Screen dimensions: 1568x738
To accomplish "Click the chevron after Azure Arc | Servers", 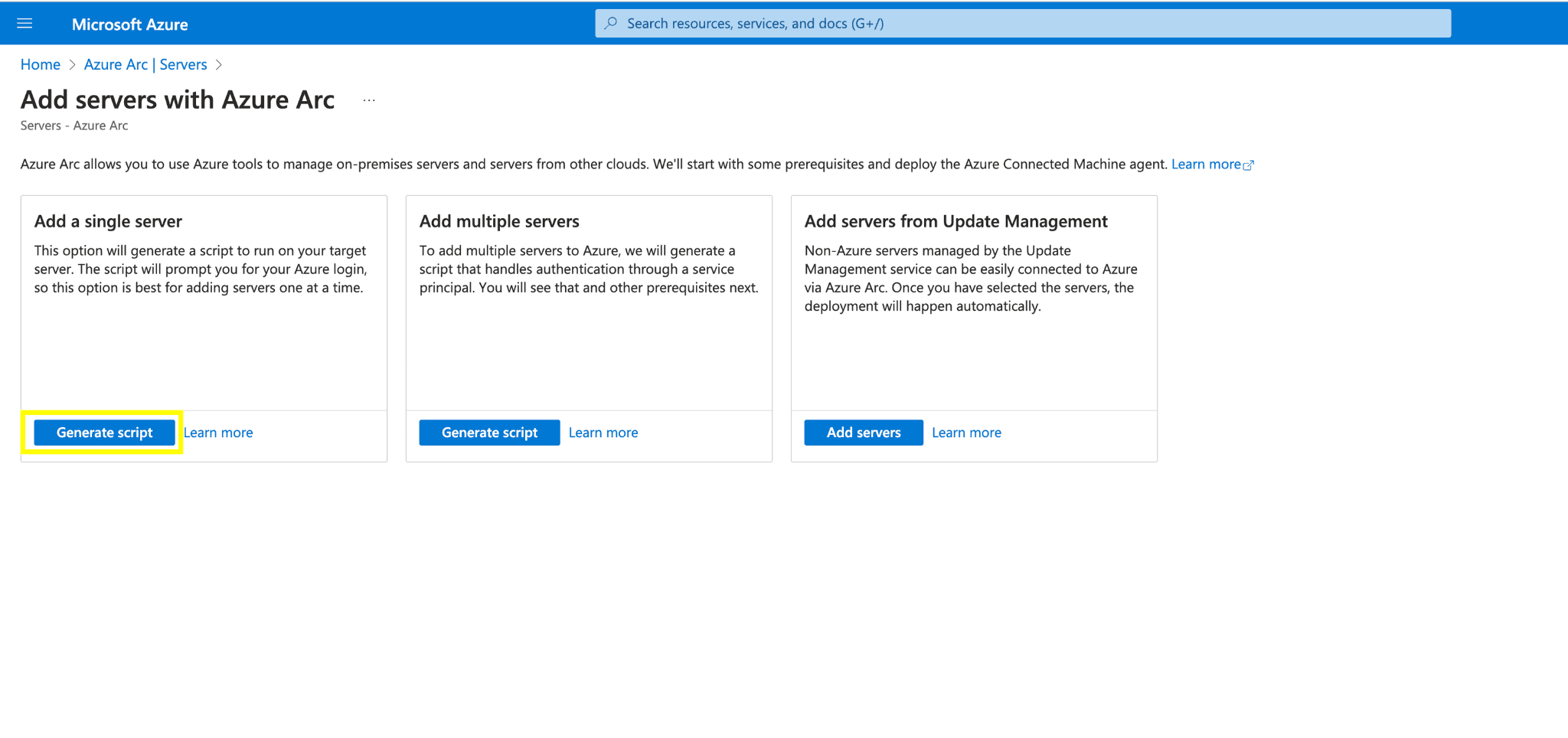I will click(219, 65).
